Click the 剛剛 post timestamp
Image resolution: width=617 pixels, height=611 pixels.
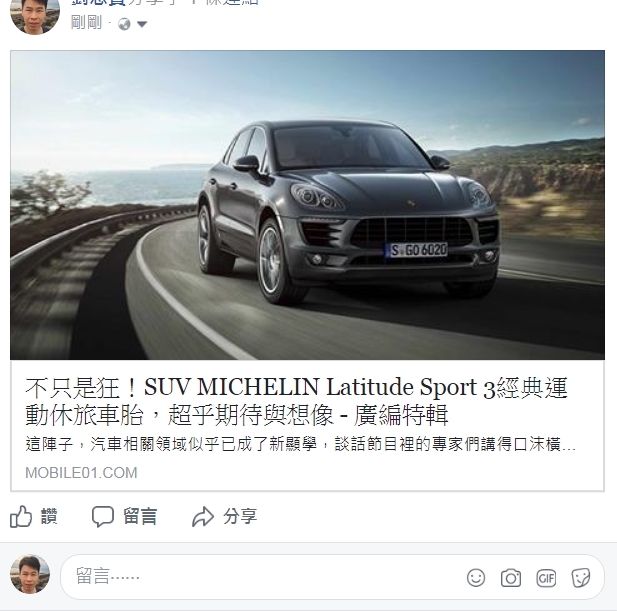pos(86,23)
